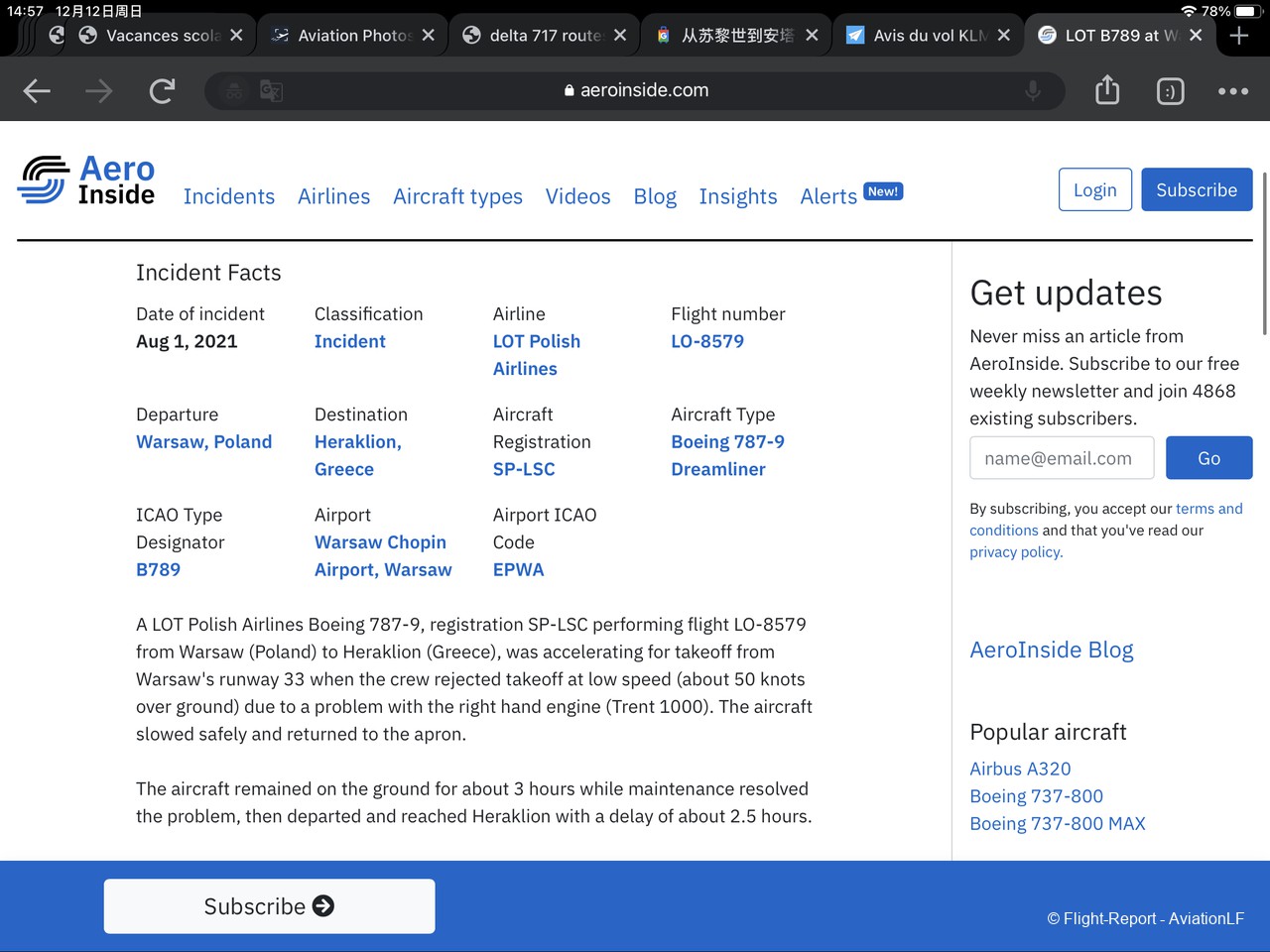Open the B789 type designator link
The height and width of the screenshot is (952, 1270).
158,569
